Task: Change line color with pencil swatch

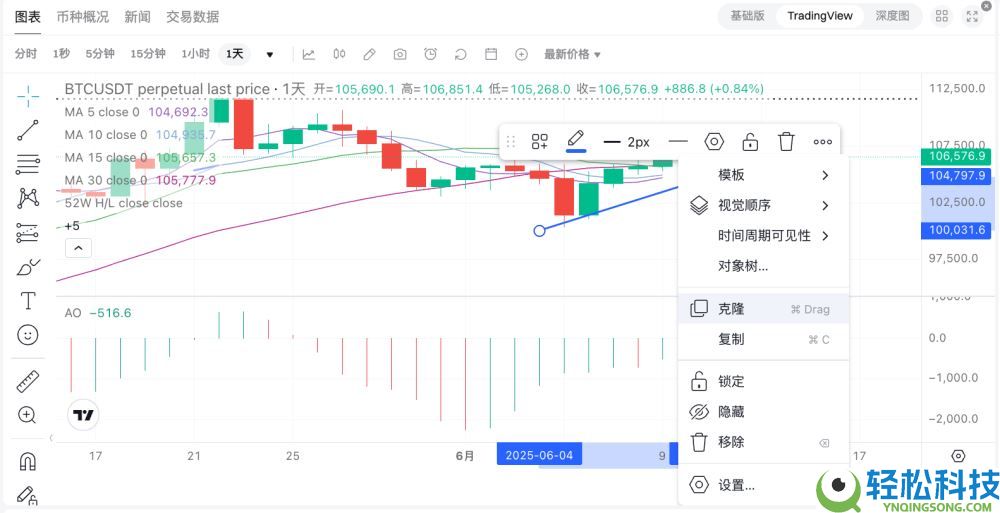Action: [576, 141]
